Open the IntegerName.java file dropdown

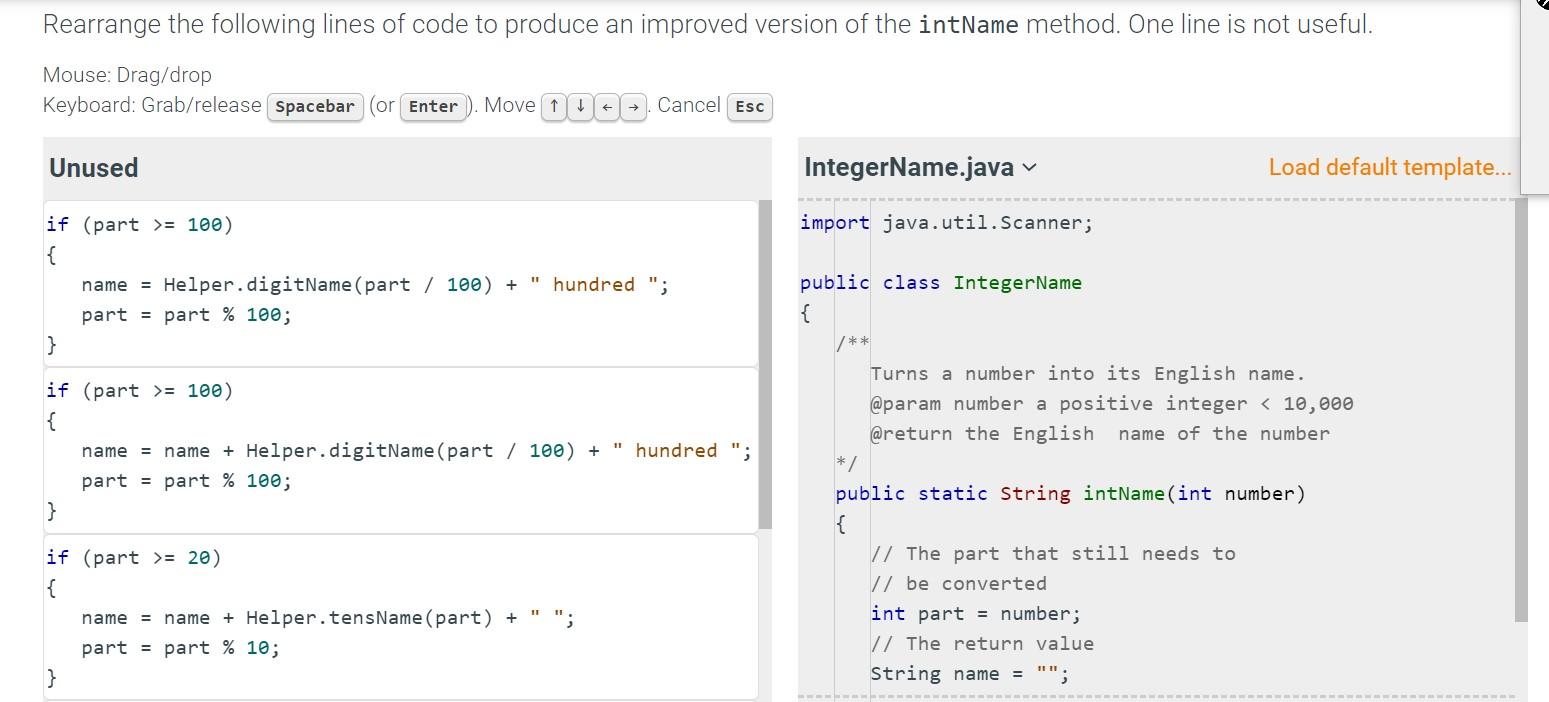[920, 167]
